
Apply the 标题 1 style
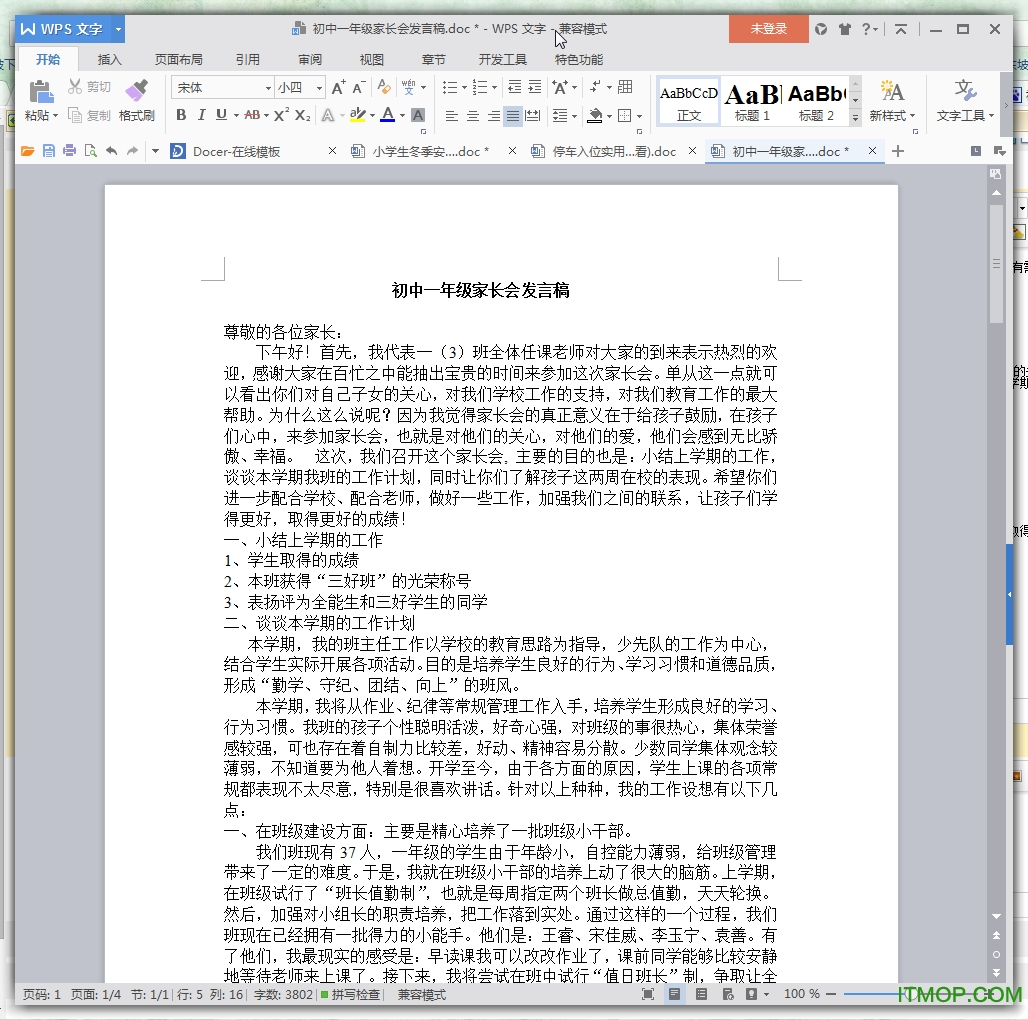(752, 99)
